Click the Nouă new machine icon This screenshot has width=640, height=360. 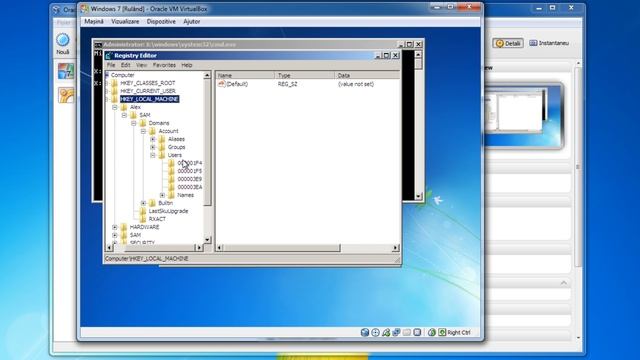point(63,40)
